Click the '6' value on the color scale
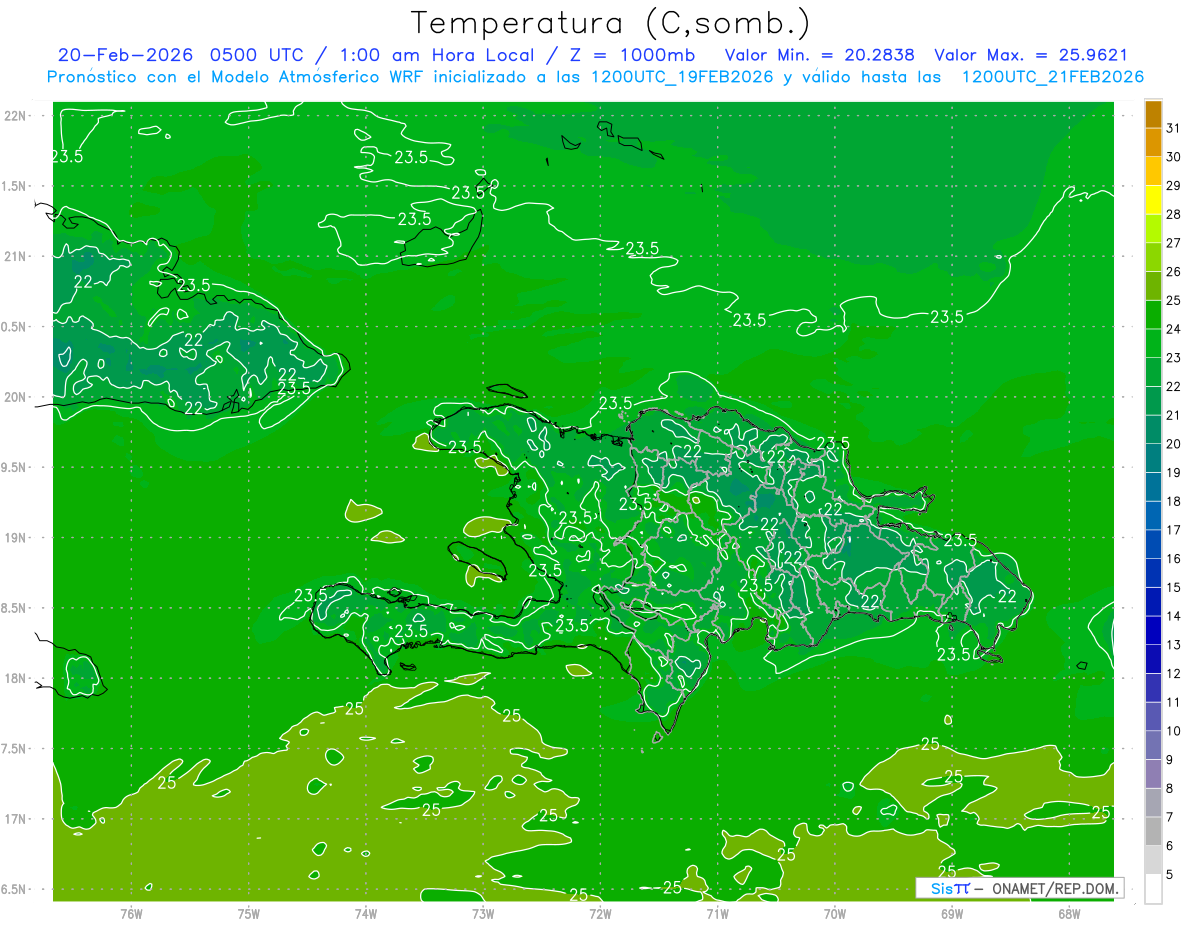The height and width of the screenshot is (927, 1200). pos(1170,846)
